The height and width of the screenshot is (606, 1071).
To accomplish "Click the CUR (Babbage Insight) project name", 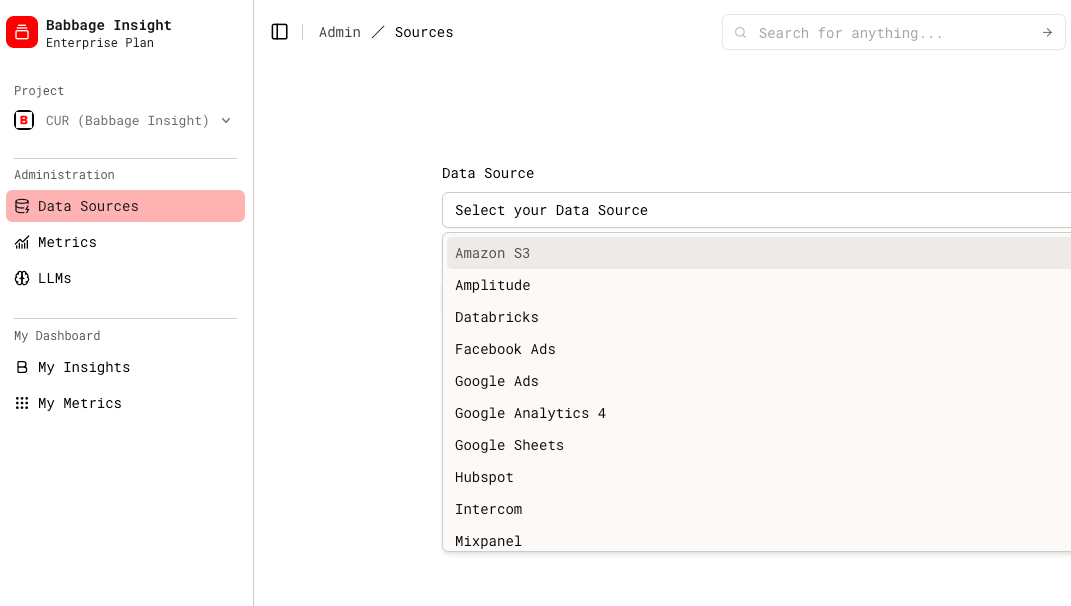I will coord(127,121).
